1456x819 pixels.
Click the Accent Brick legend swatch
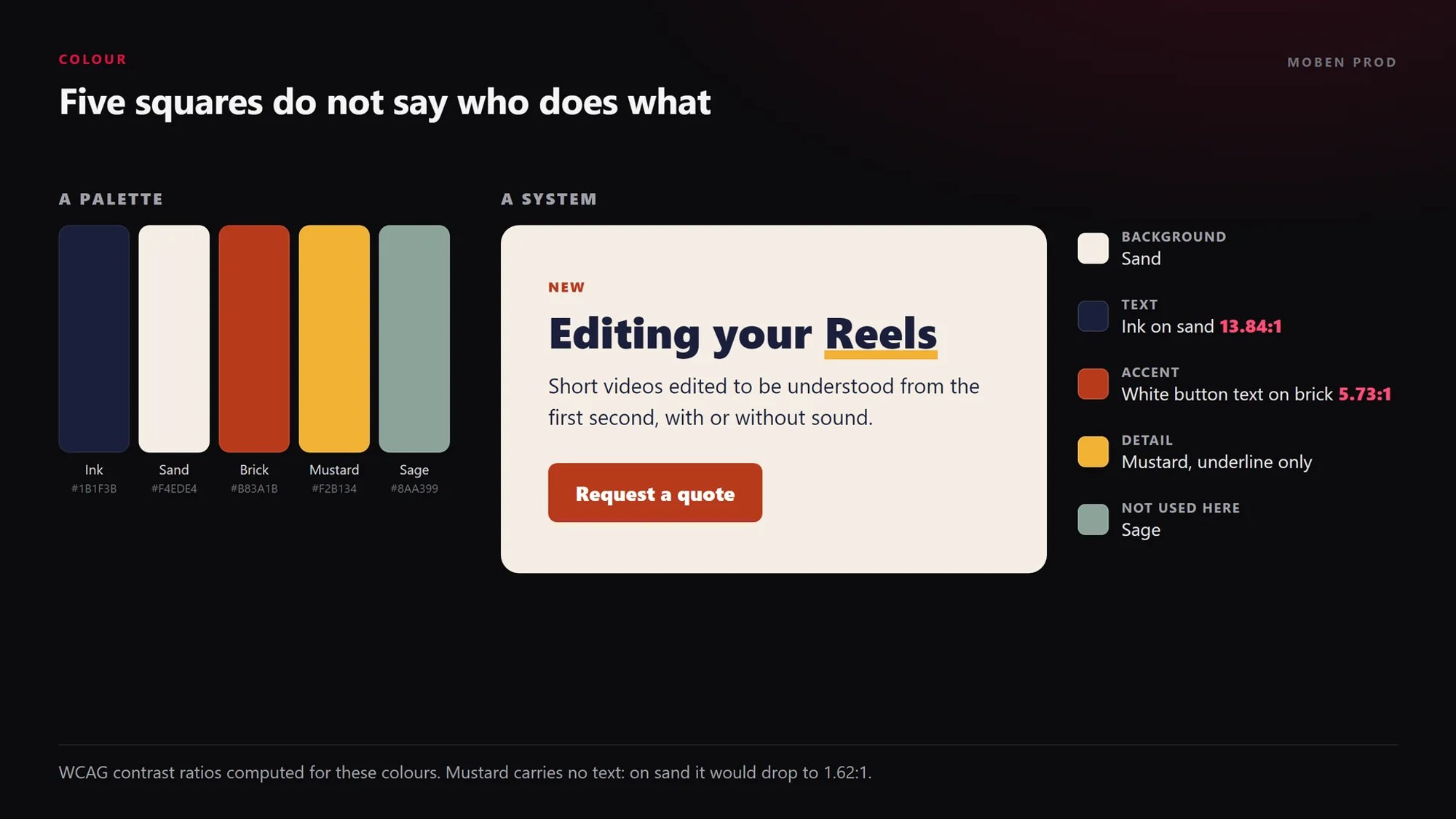(1093, 384)
